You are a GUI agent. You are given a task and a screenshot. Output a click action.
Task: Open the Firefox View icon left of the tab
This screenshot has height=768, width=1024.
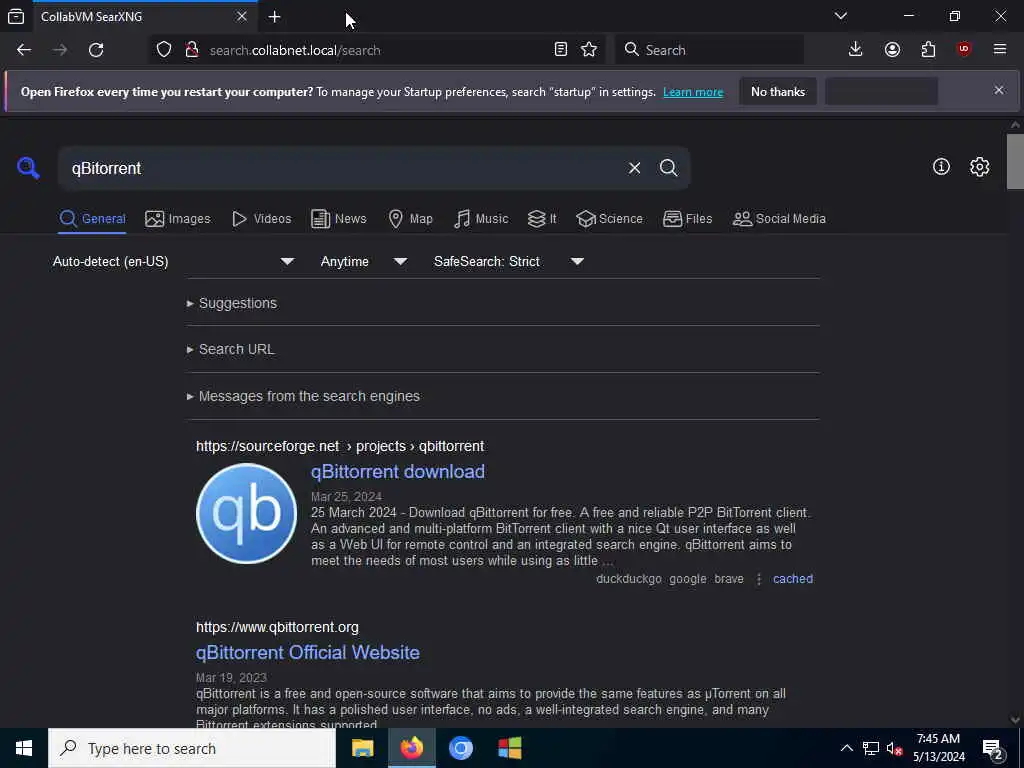(16, 17)
